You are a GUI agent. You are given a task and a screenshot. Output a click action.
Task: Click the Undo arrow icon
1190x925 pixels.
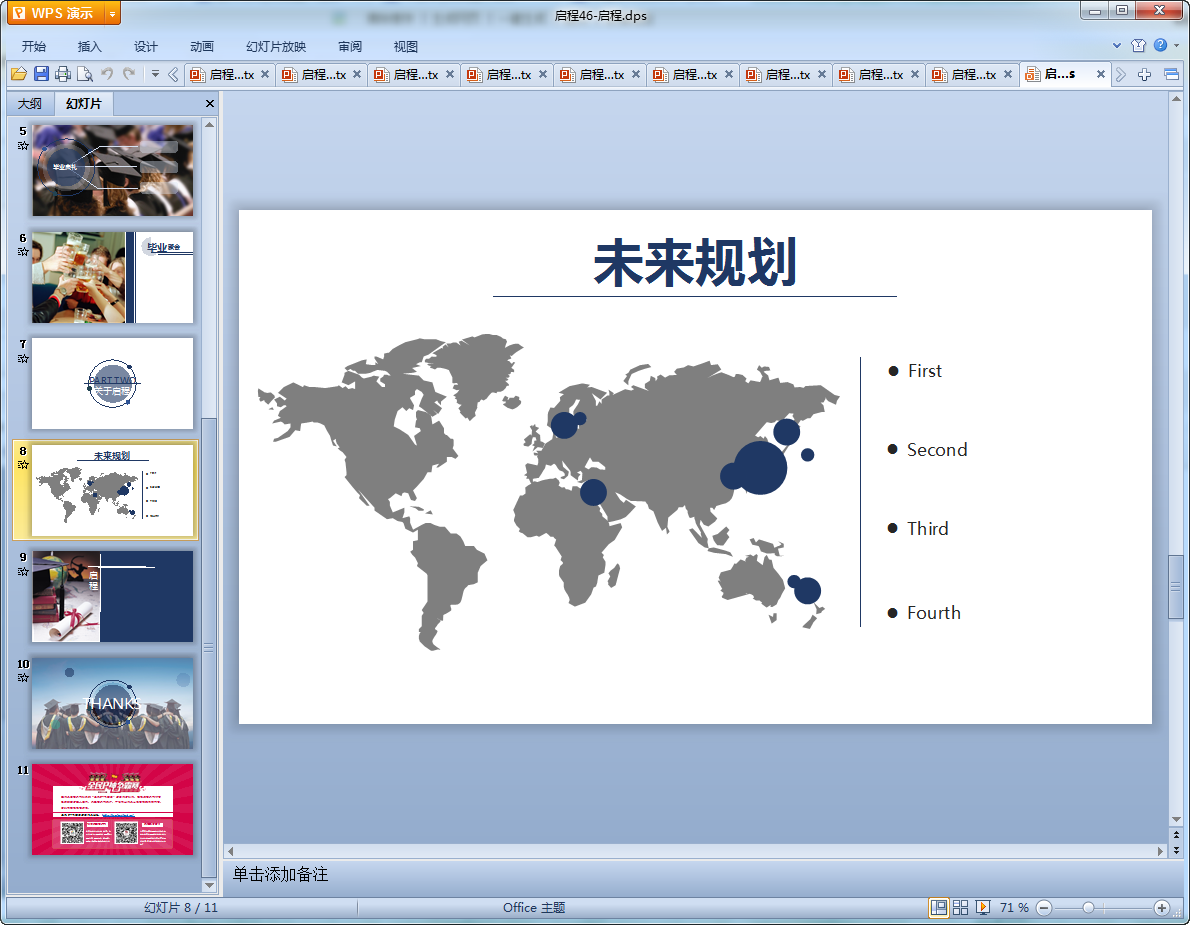pyautogui.click(x=107, y=74)
